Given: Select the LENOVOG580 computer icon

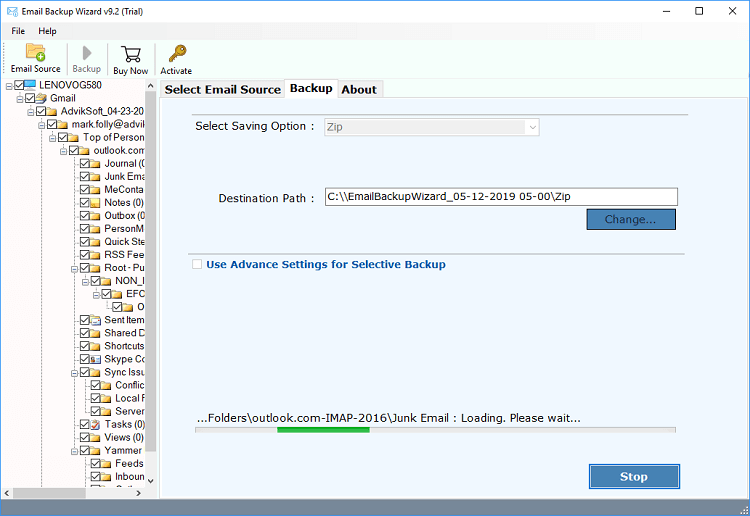Looking at the screenshot, I should pyautogui.click(x=30, y=85).
